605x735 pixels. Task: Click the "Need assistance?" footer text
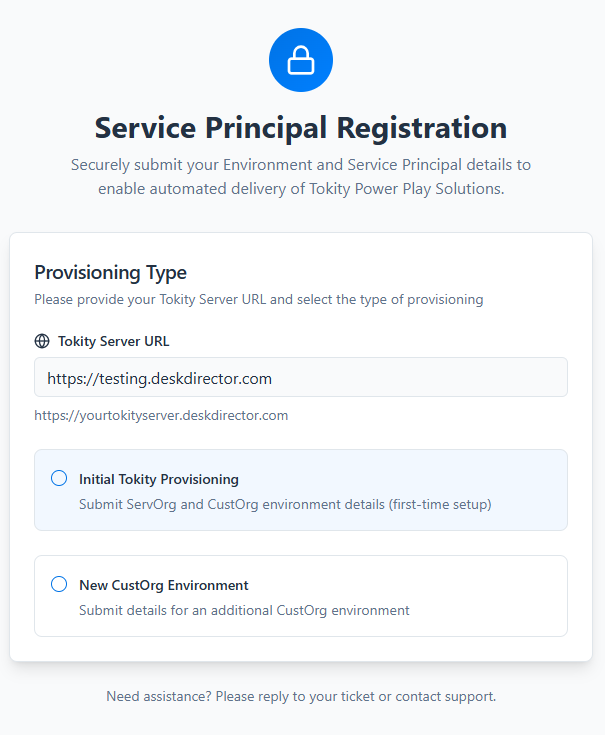coord(156,696)
